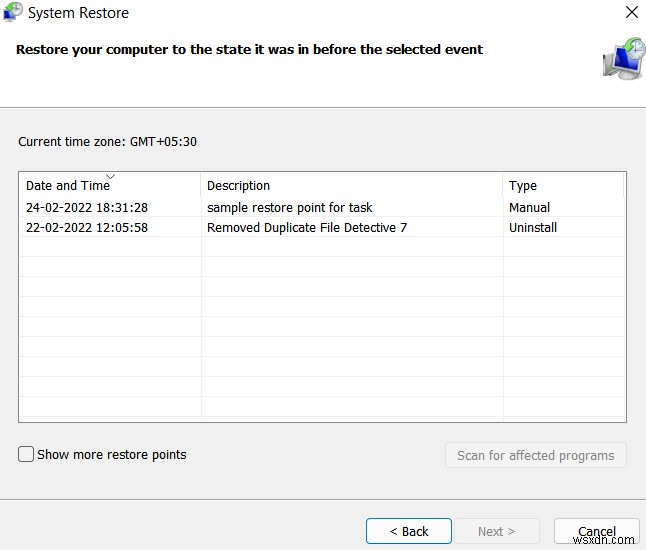
Task: Click the sort arrow above Date and Time
Action: (x=110, y=176)
